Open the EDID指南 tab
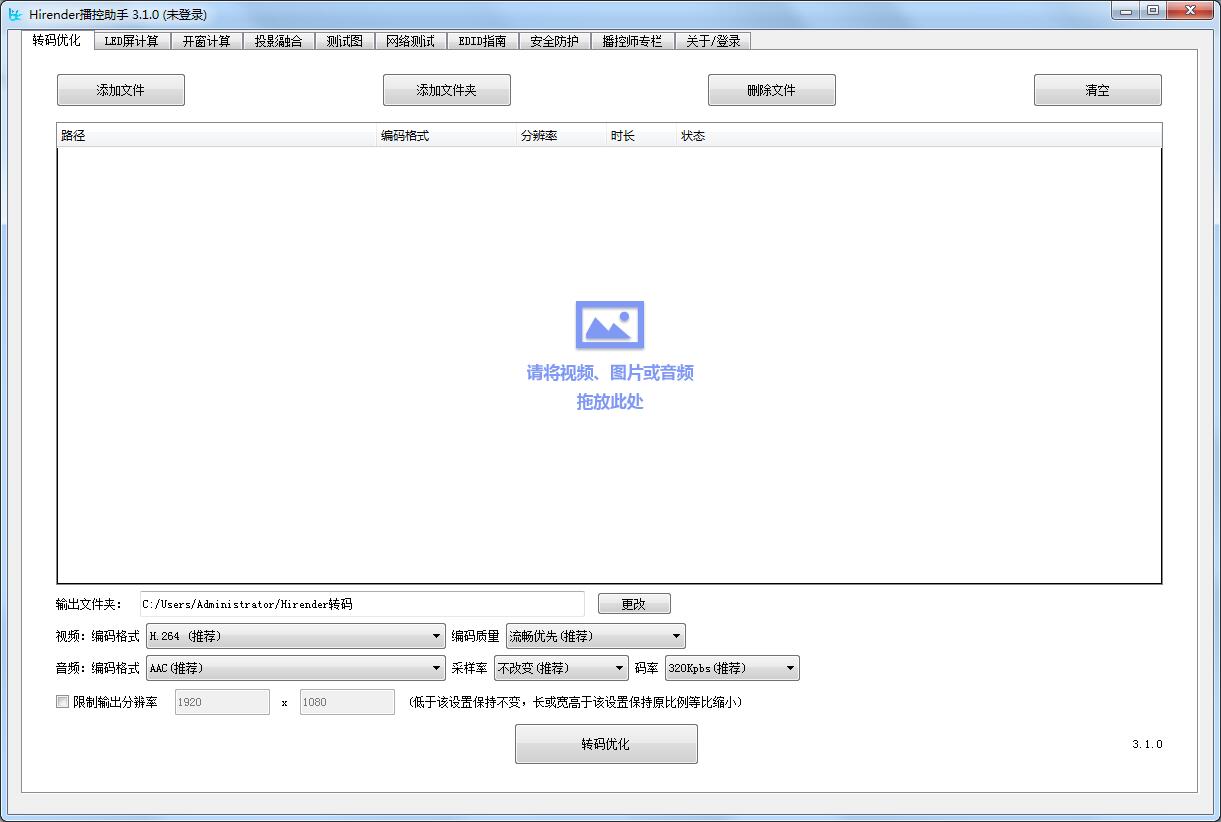1221x822 pixels. click(482, 41)
